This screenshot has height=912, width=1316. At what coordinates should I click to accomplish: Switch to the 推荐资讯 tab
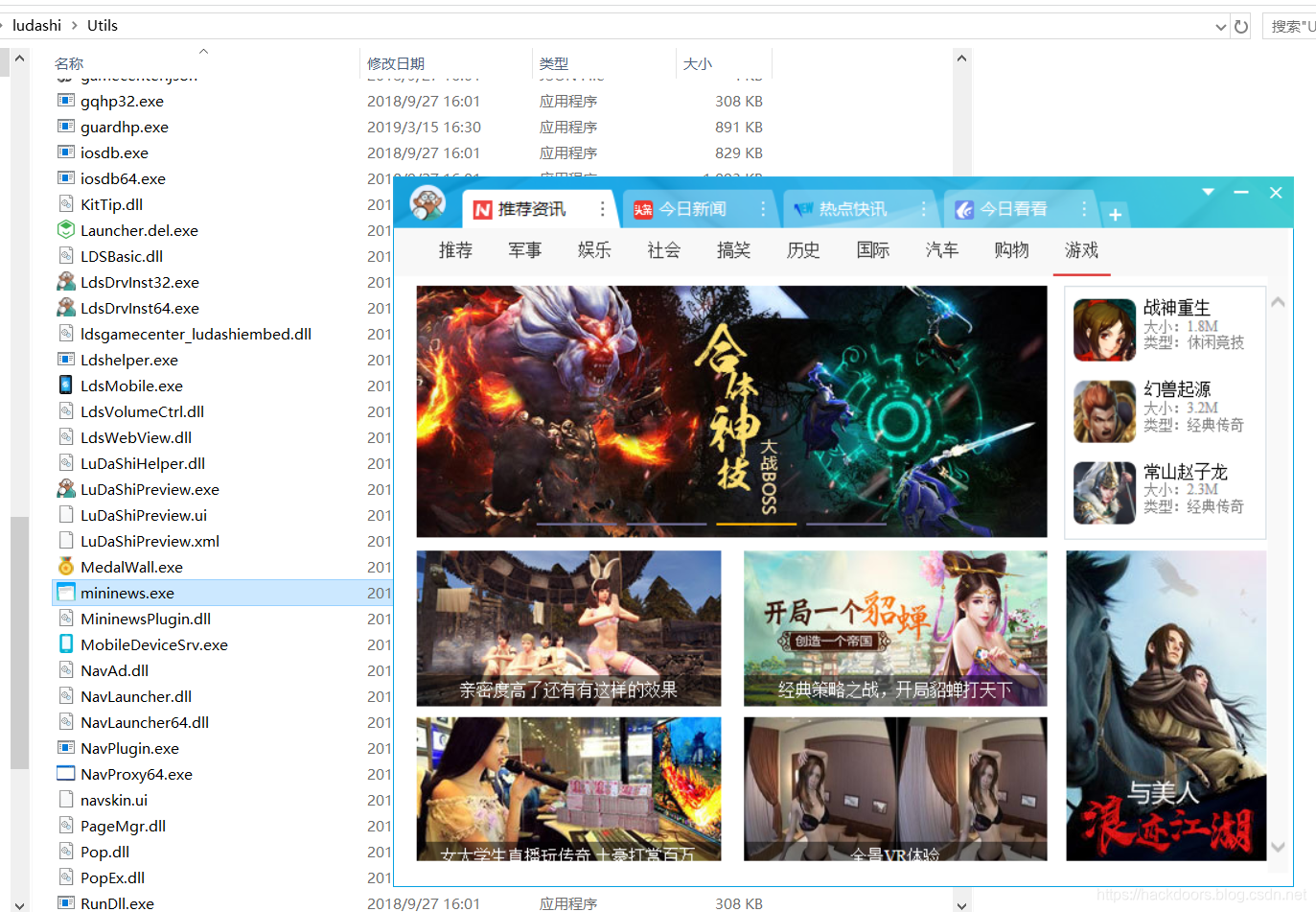click(540, 209)
